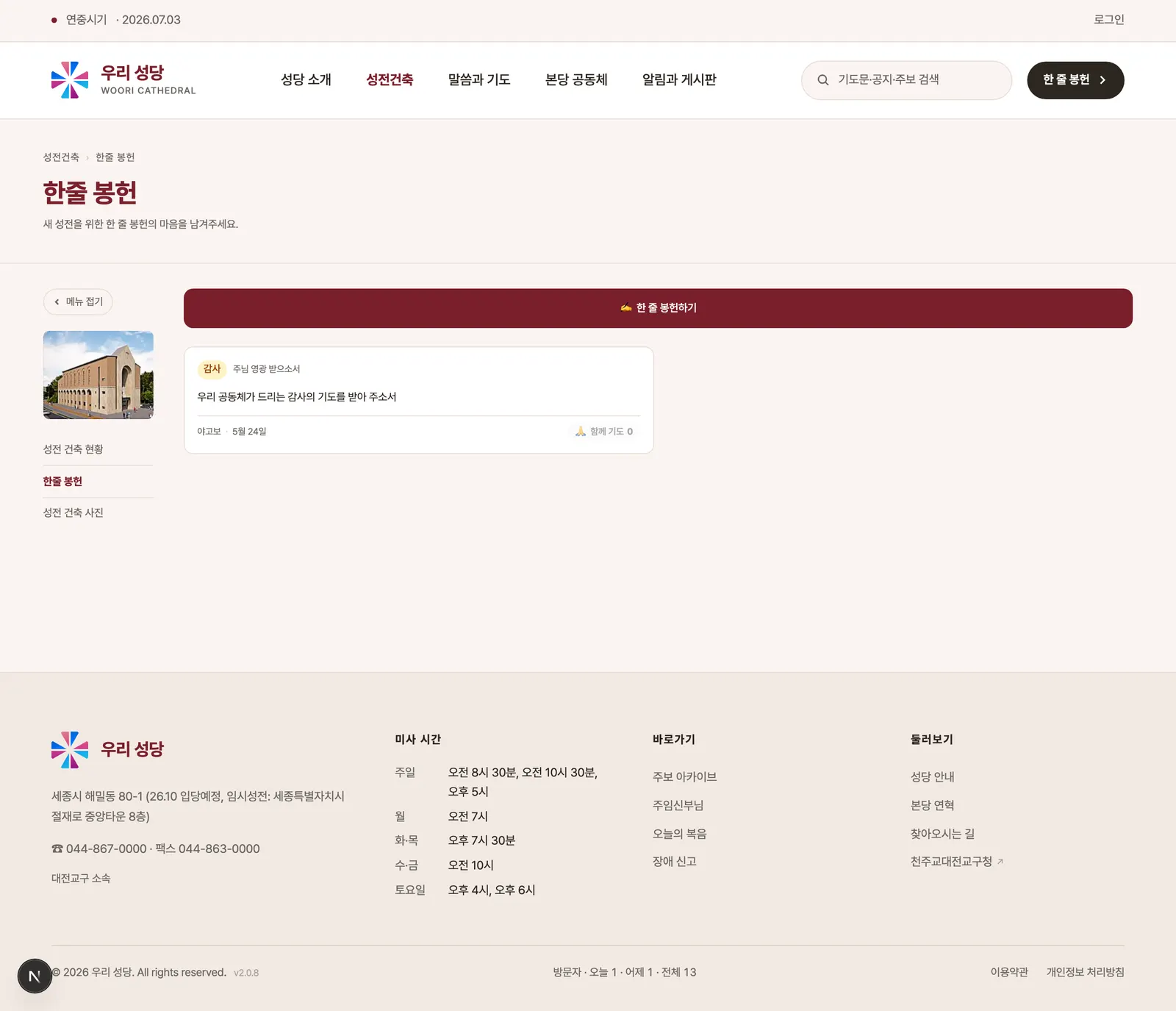Click visitor count 방문자 text
1176x1011 pixels.
click(x=625, y=973)
